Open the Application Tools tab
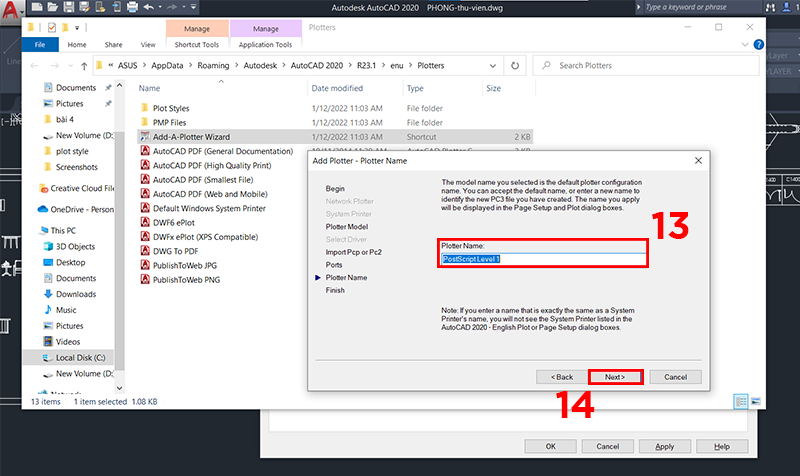 265,44
